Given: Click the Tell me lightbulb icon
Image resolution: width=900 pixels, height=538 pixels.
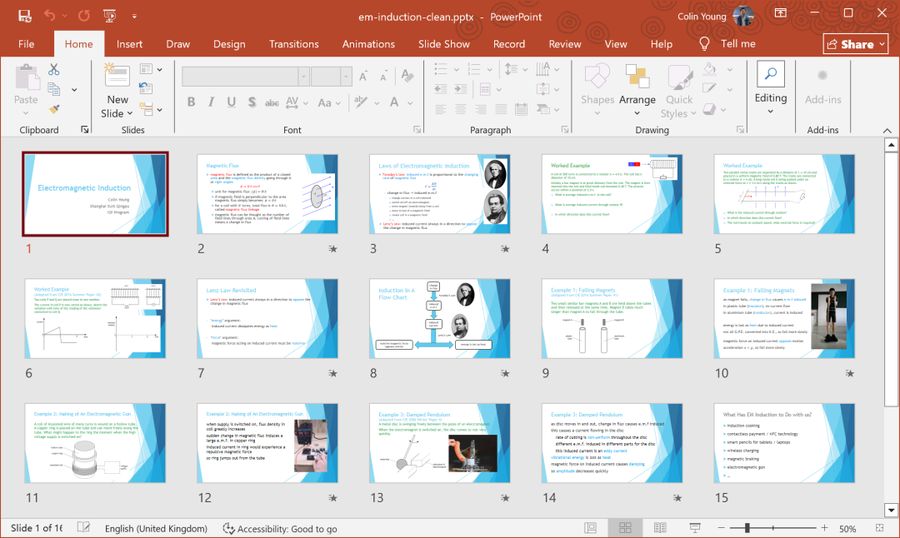Looking at the screenshot, I should click(x=704, y=44).
